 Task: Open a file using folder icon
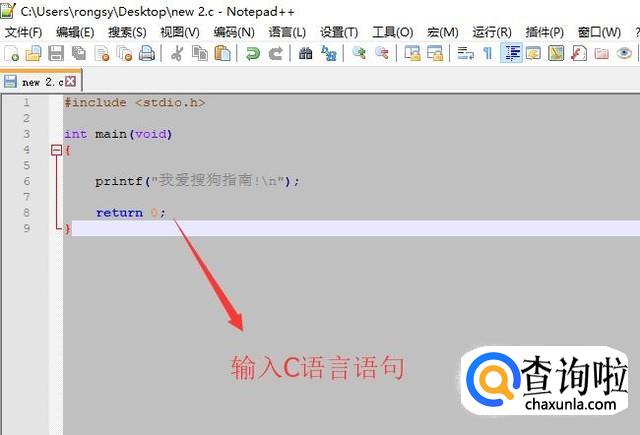[33, 53]
